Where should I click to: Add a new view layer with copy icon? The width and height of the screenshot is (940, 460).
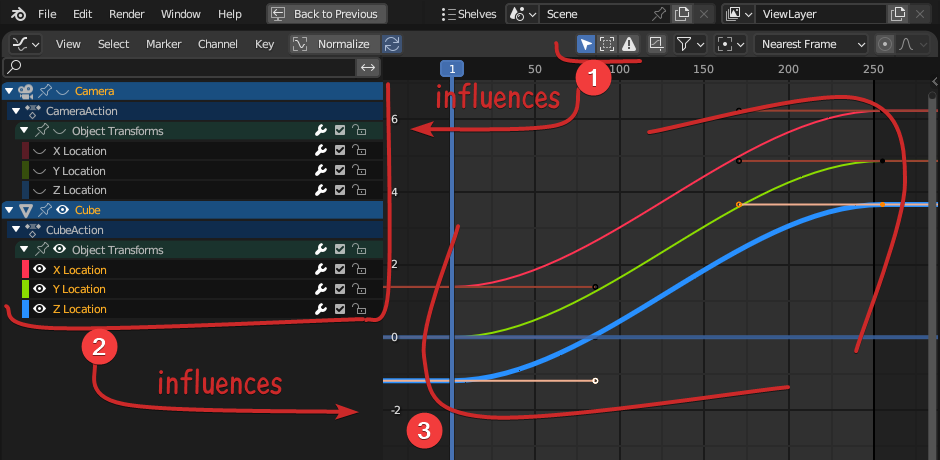pos(897,14)
